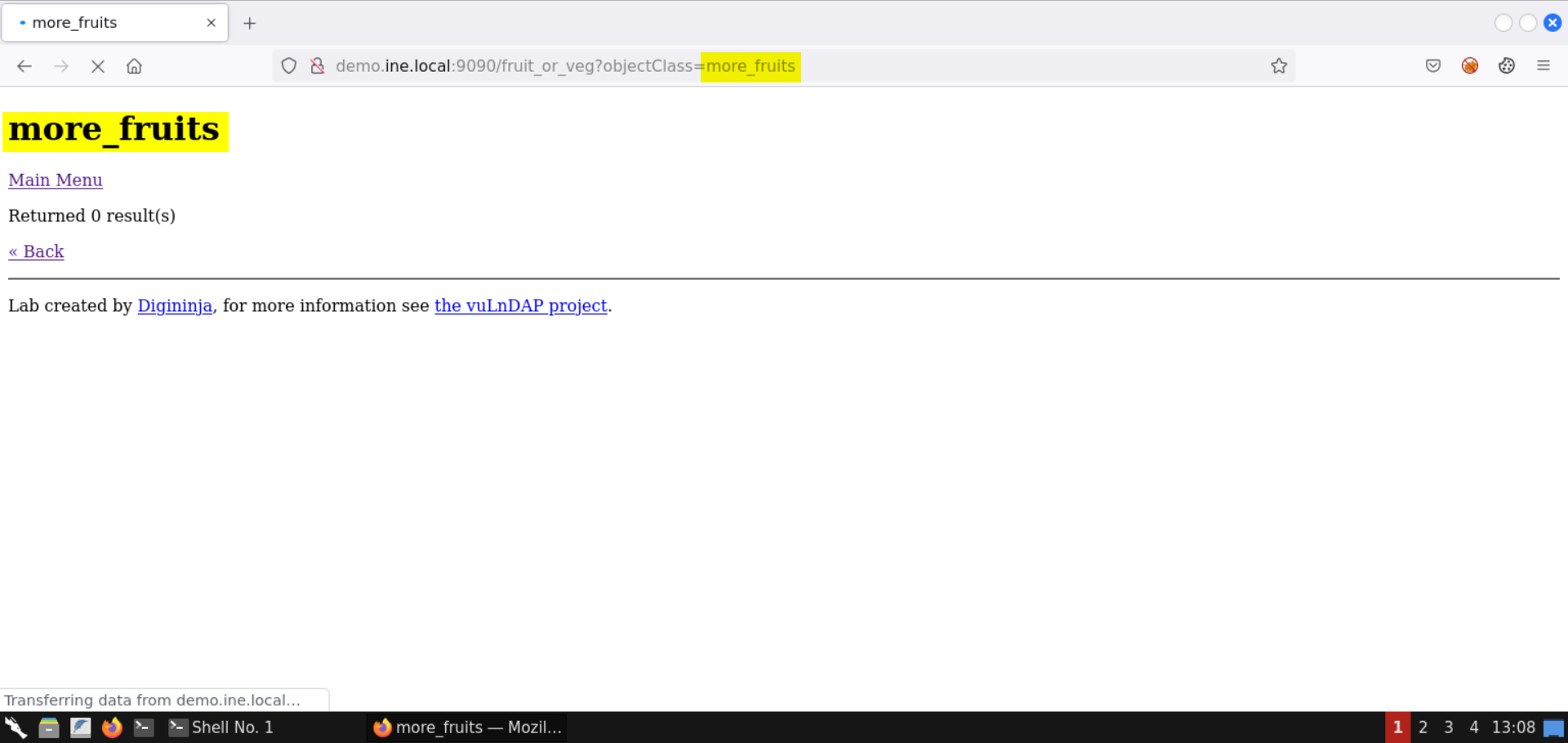
Task: Launch Firefox from the taskbar launcher
Action: [112, 727]
